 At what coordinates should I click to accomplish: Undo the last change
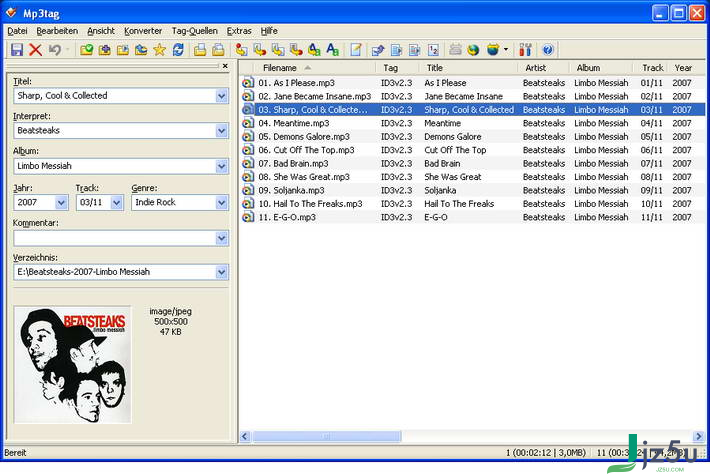[54, 50]
